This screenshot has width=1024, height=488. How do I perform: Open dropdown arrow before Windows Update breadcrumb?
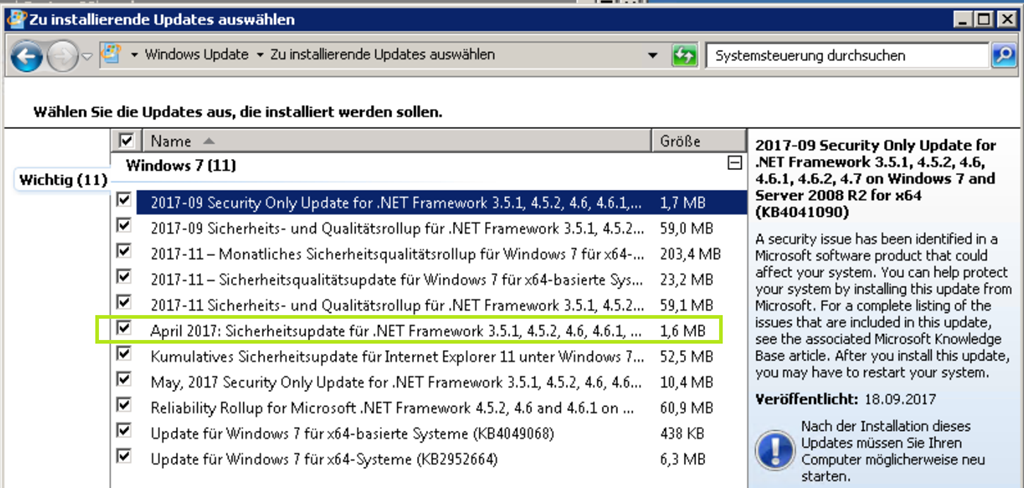(135, 55)
